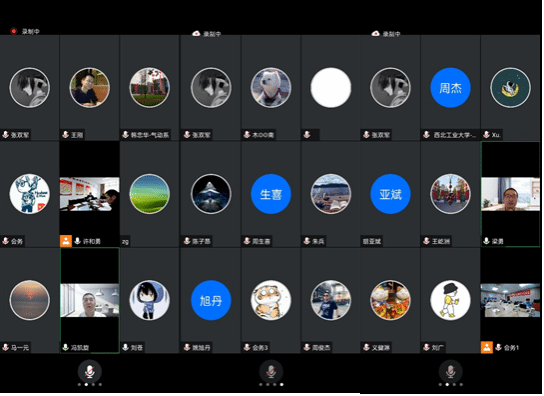Click the mic icon beside 刘苍's name

point(126,347)
